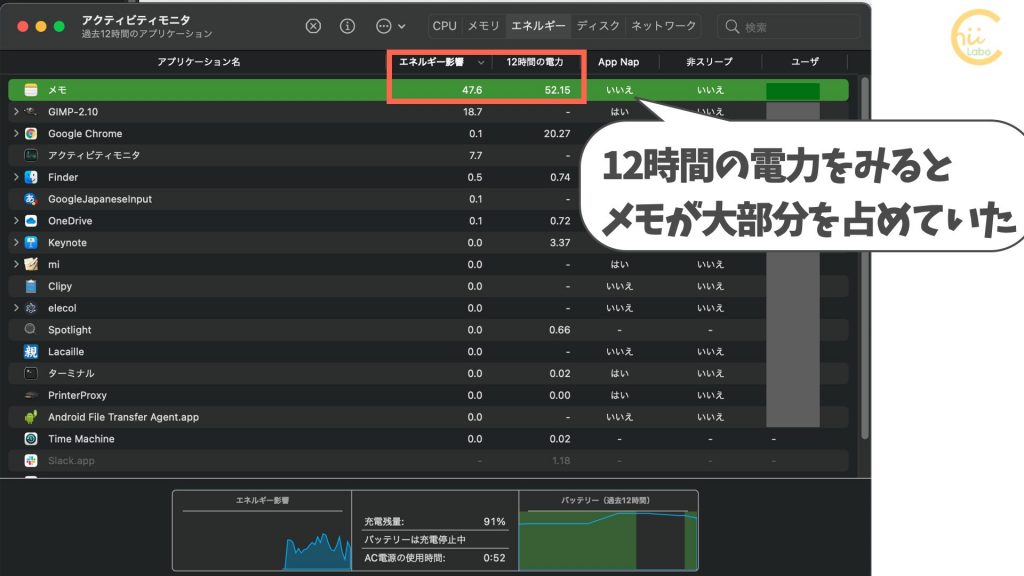Click the 充電残量 91% readout

coord(435,521)
